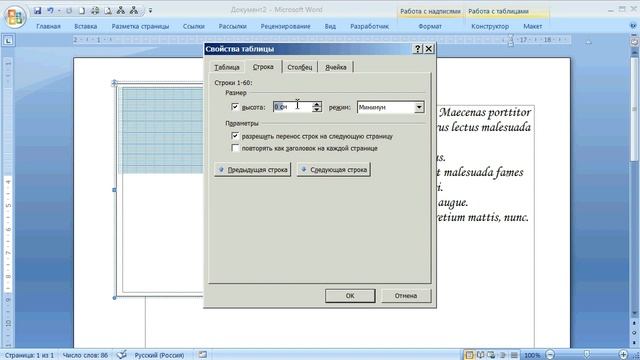Viewport: 640px width, 360px height.
Task: Click Страница: 1 из 1 in status bar
Action: coord(29,355)
